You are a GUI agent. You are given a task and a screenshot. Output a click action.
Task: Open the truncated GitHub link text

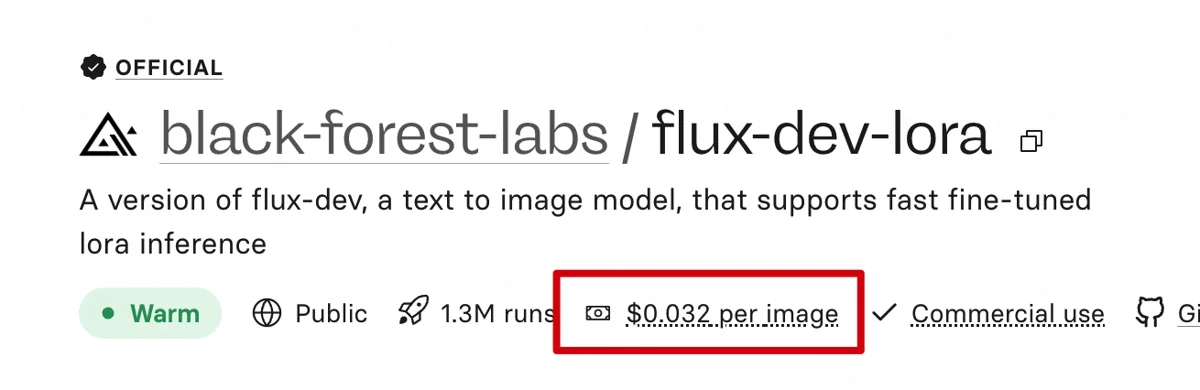point(1189,314)
